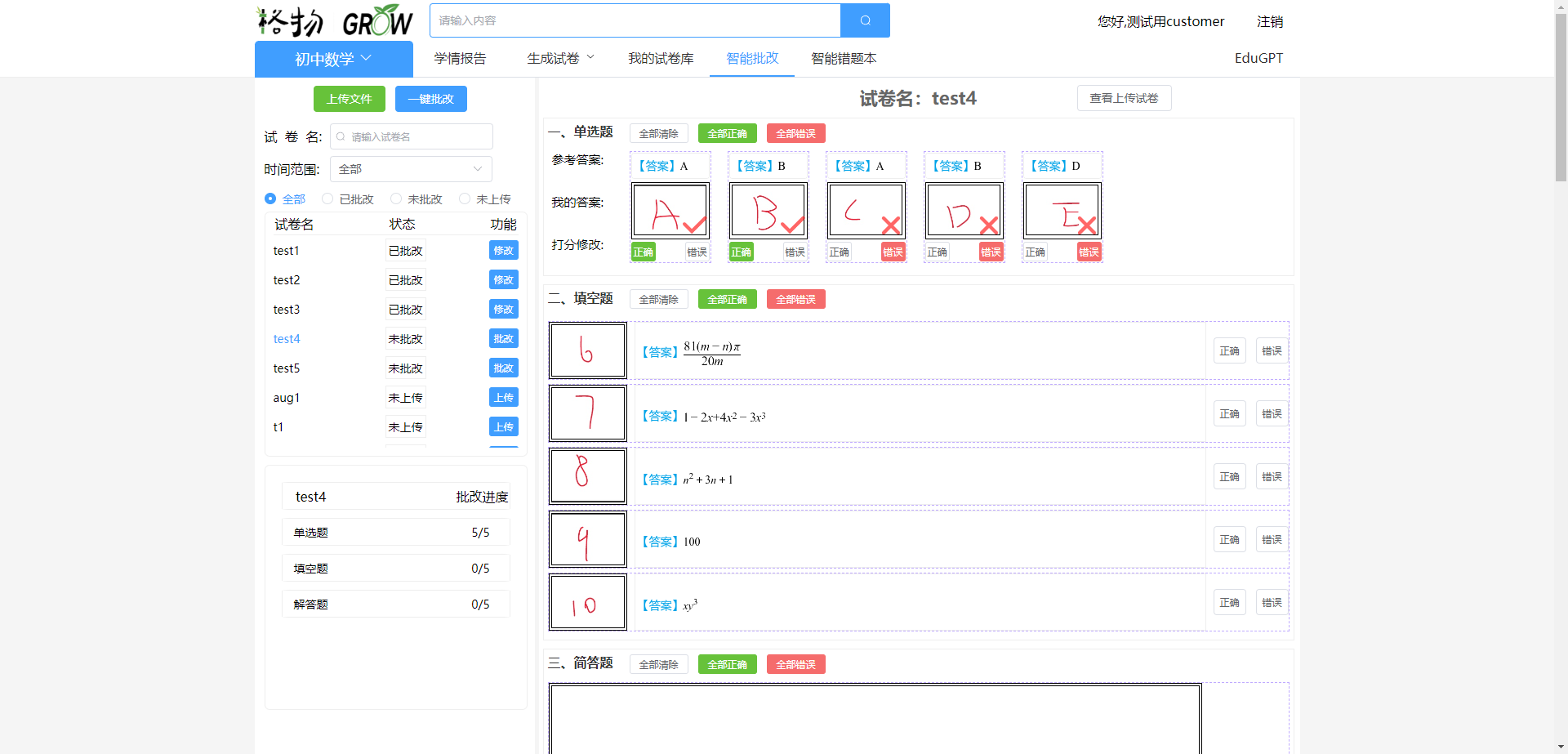Click the green 上传文件 button

(350, 99)
